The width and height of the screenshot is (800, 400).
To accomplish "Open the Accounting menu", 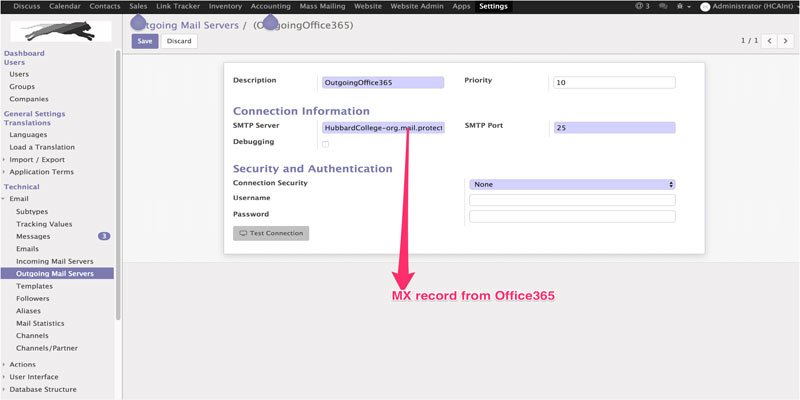I will pyautogui.click(x=271, y=7).
